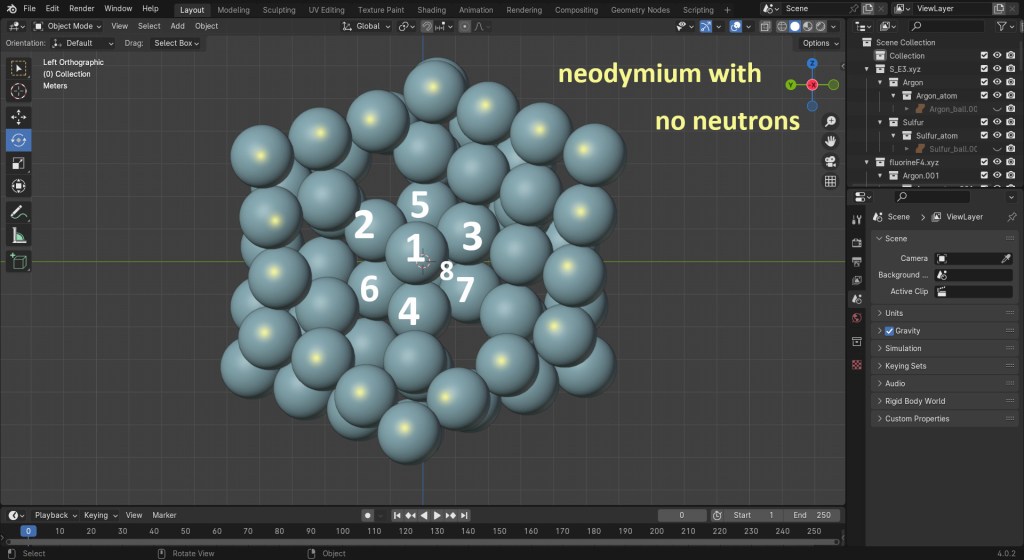Open World properties tab
The image size is (1024, 560).
tap(856, 318)
